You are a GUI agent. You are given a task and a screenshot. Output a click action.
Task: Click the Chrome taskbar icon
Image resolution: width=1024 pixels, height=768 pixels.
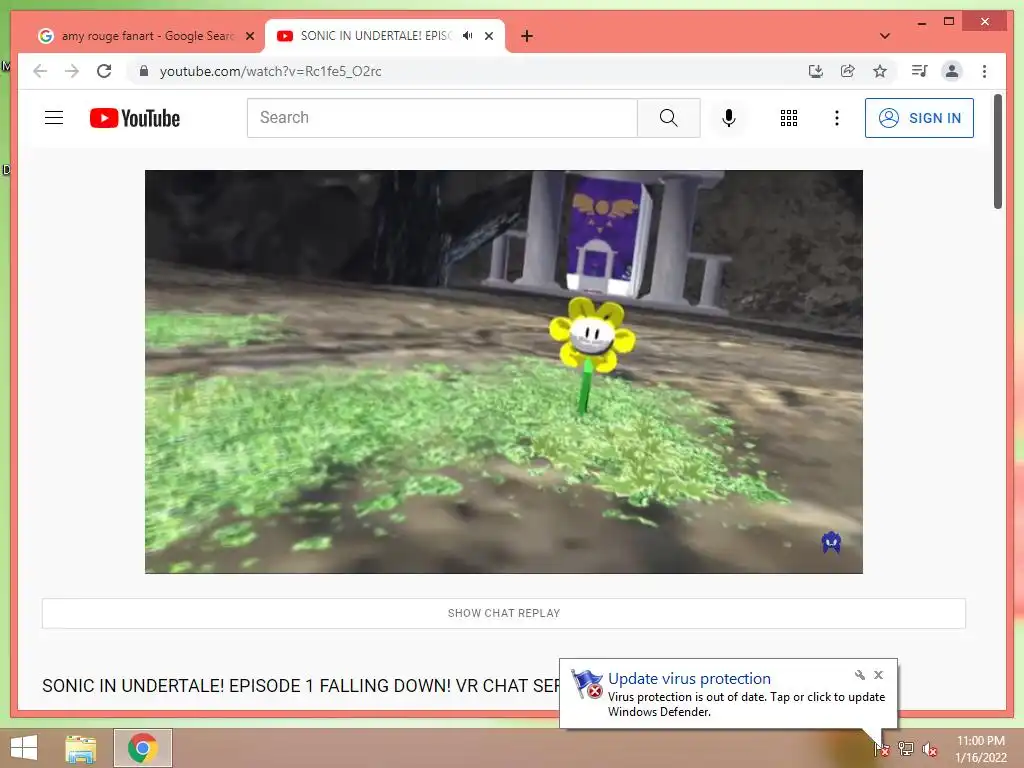pyautogui.click(x=143, y=748)
